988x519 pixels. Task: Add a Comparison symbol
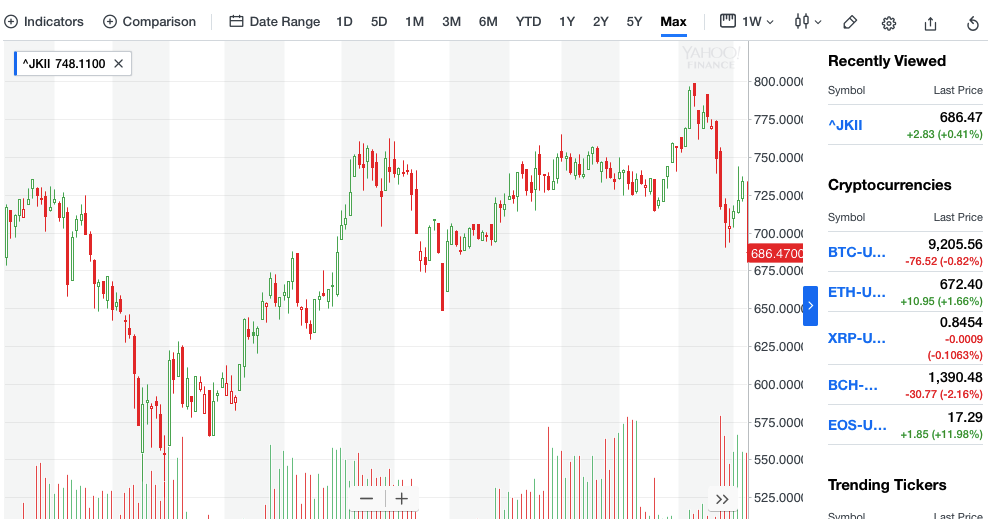pos(149,21)
